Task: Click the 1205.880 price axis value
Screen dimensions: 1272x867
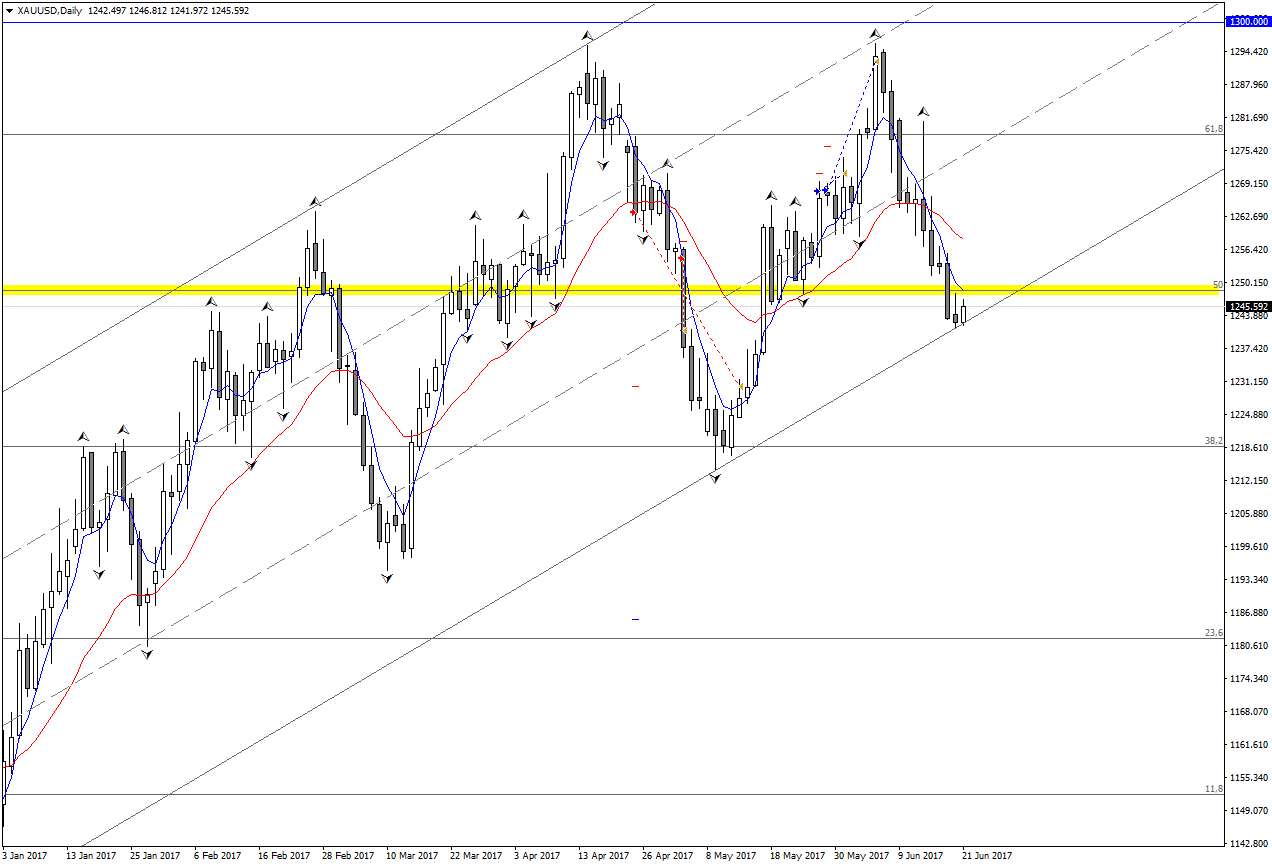Action: (1249, 513)
